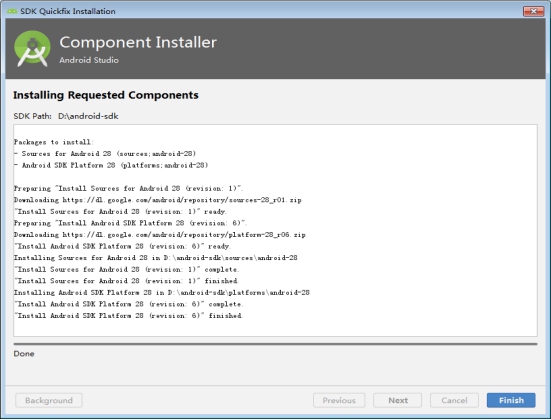The image size is (551, 420).
Task: Click the Background button
Action: click(49, 400)
